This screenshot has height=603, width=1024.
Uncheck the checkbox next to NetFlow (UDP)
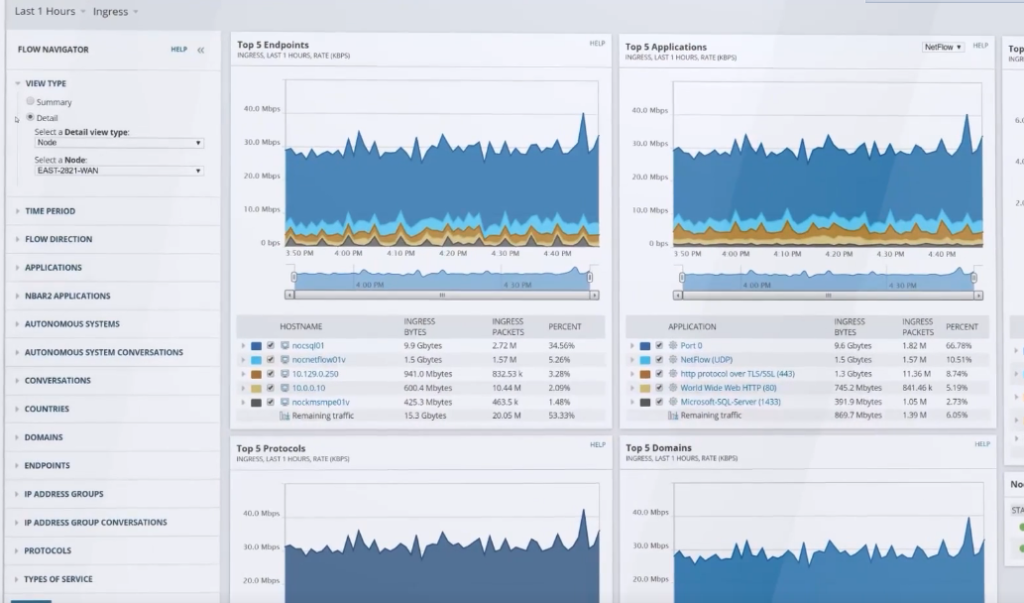pos(660,360)
